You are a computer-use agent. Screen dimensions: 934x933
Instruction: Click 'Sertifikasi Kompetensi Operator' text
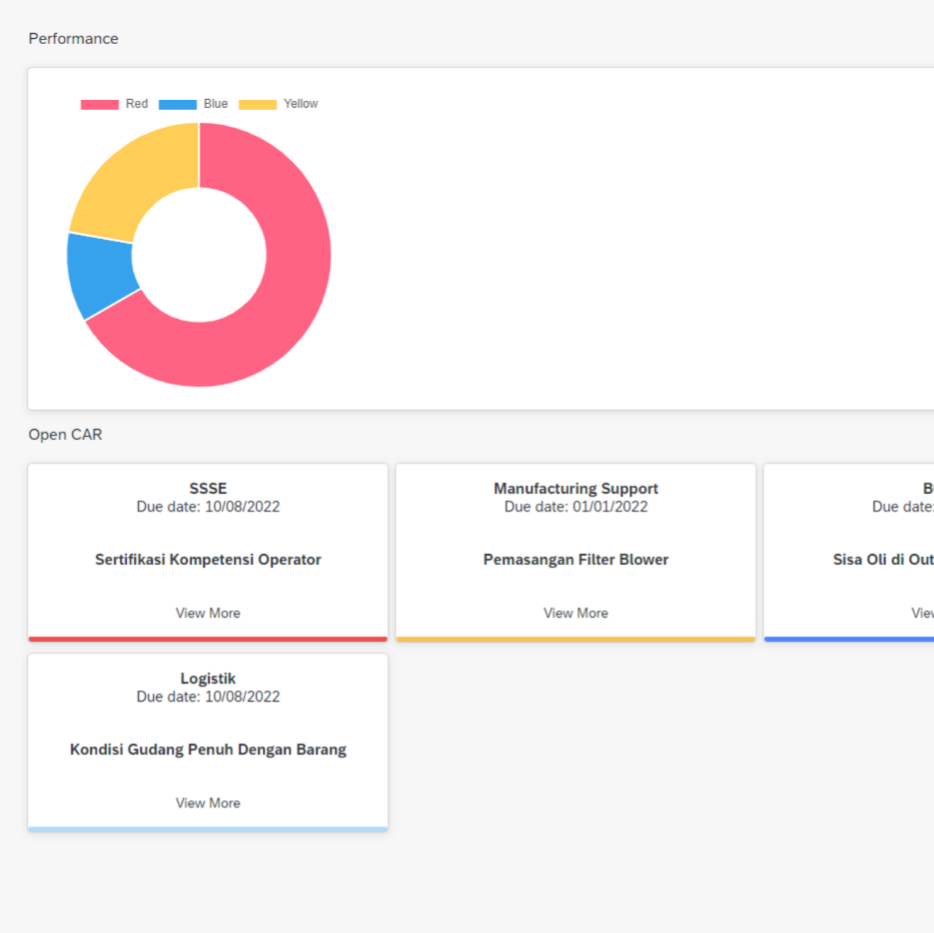pyautogui.click(x=208, y=560)
